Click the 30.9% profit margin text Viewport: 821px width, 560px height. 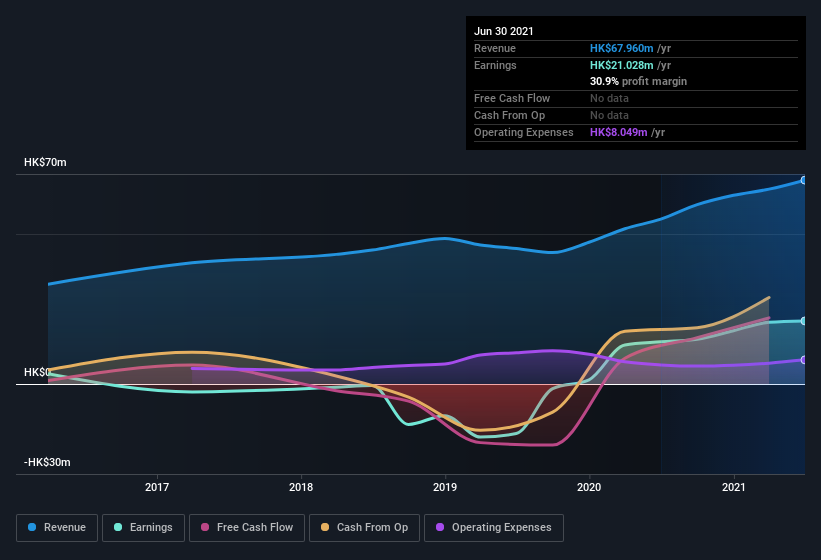(638, 82)
